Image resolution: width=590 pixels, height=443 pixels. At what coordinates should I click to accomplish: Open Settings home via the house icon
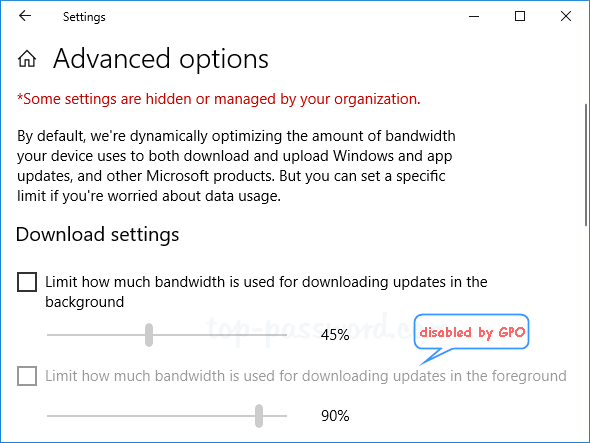click(27, 59)
